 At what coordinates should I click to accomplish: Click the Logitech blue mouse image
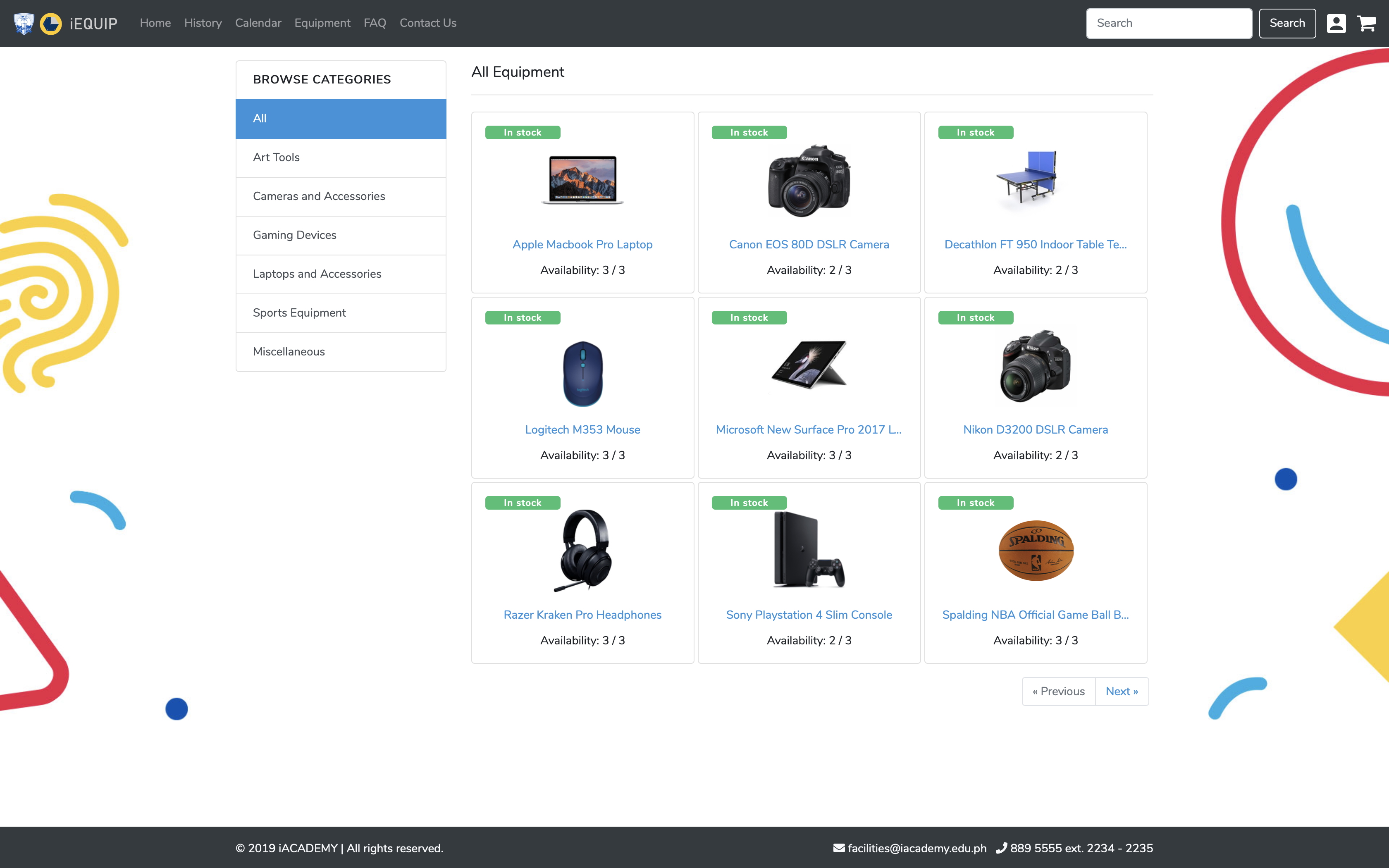click(x=582, y=374)
